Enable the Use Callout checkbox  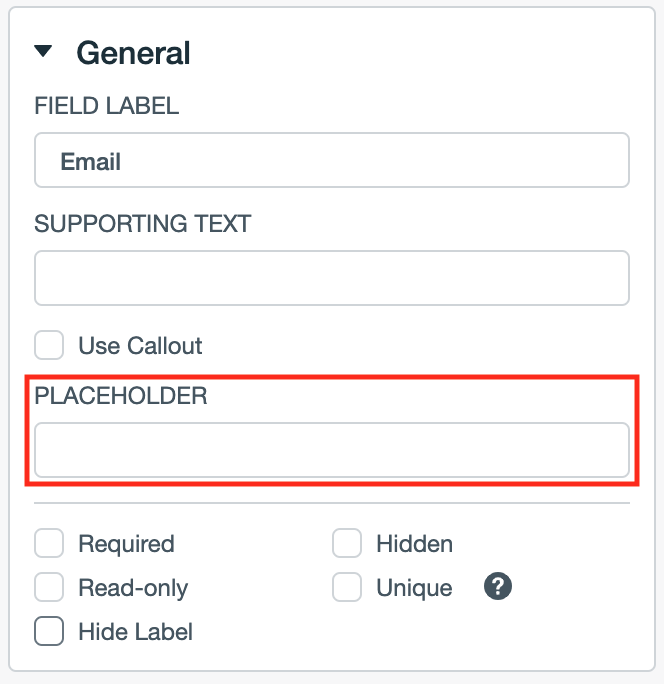(x=49, y=346)
